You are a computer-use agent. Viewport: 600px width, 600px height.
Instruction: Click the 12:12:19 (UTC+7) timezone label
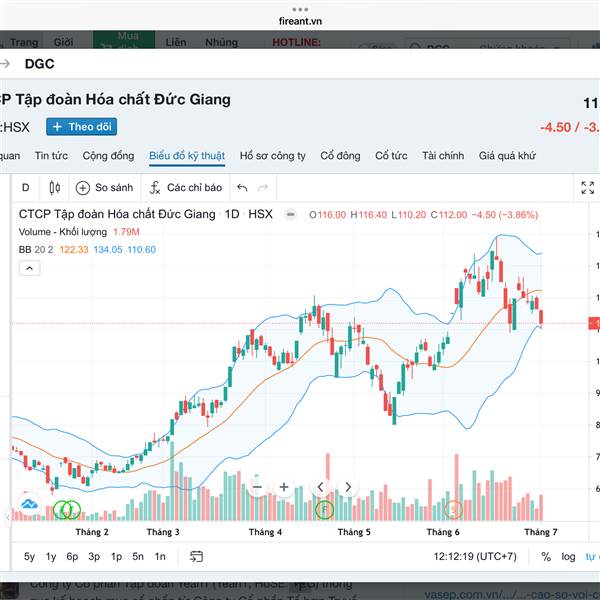pyautogui.click(x=475, y=556)
